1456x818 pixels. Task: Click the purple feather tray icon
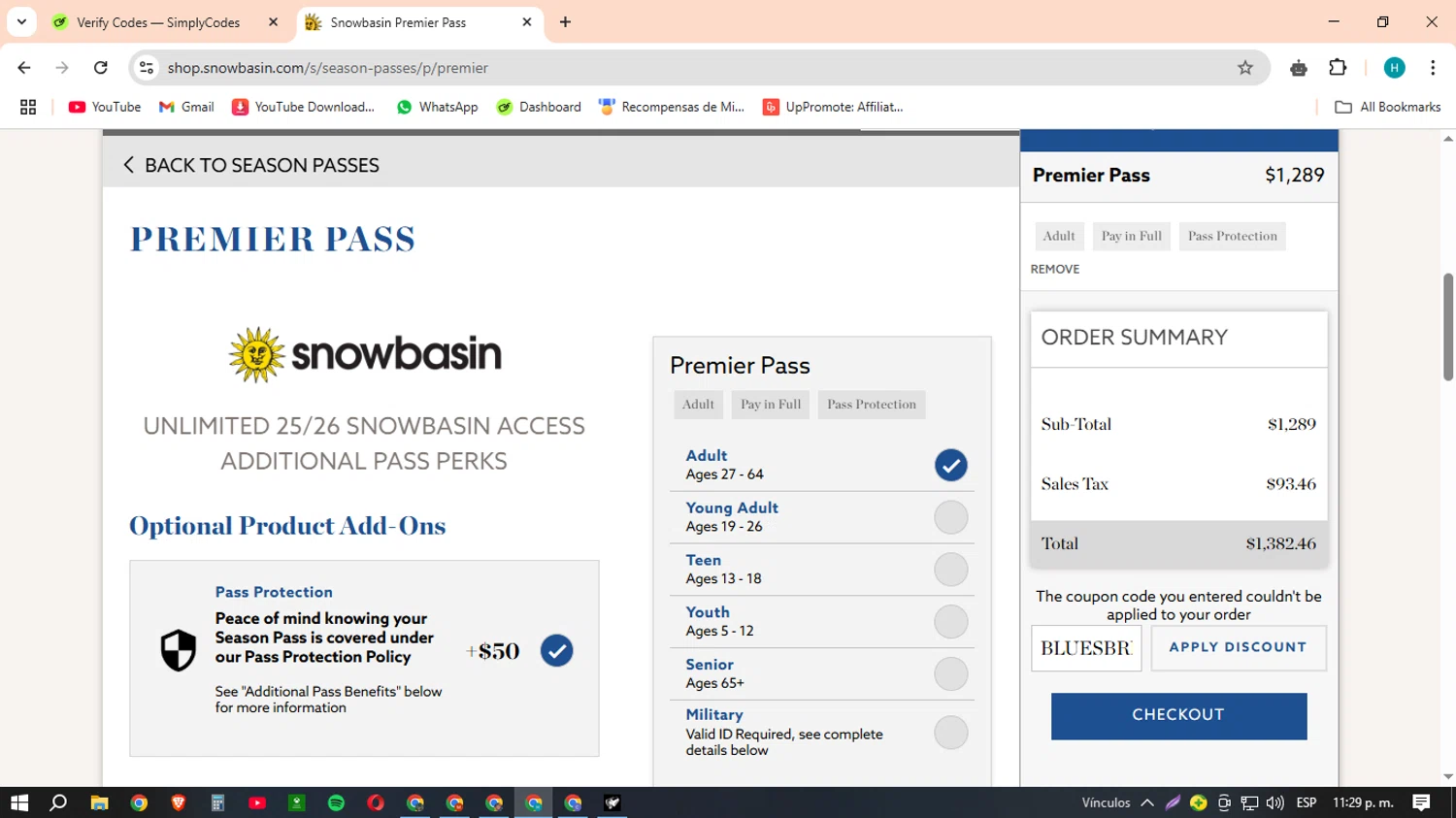[x=1174, y=802]
